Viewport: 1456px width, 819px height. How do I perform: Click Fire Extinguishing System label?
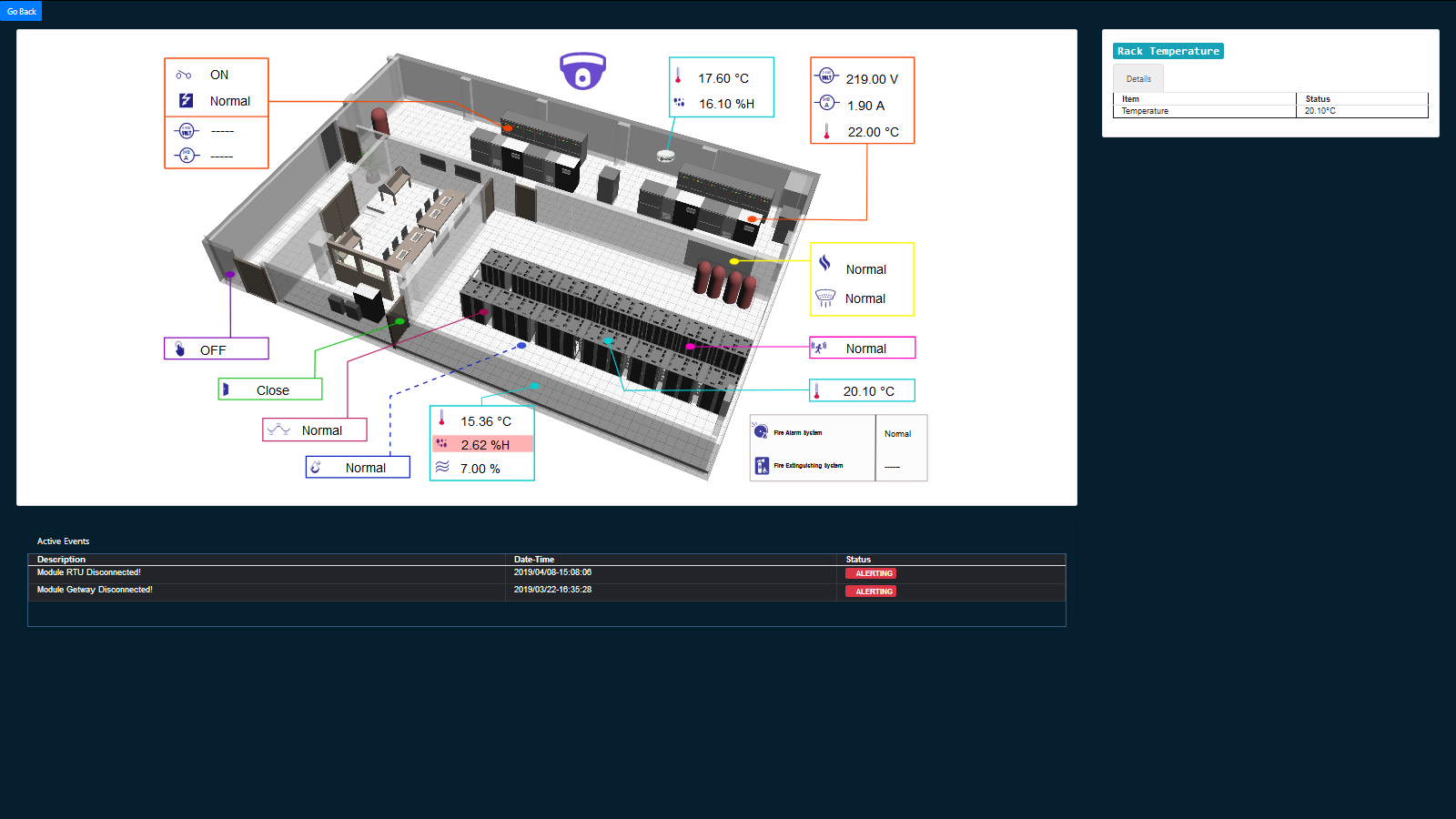point(808,466)
